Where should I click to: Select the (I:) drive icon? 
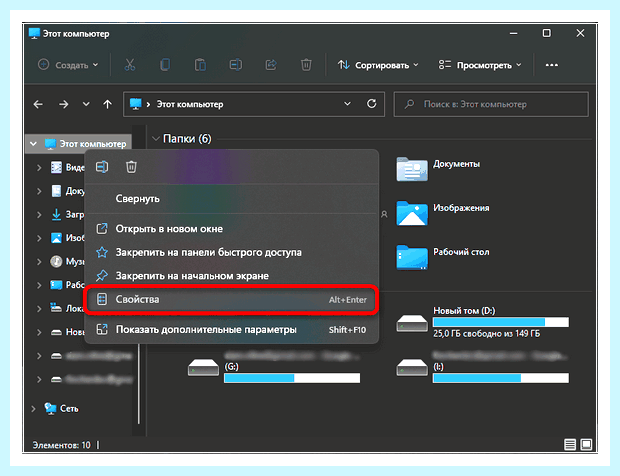point(412,368)
